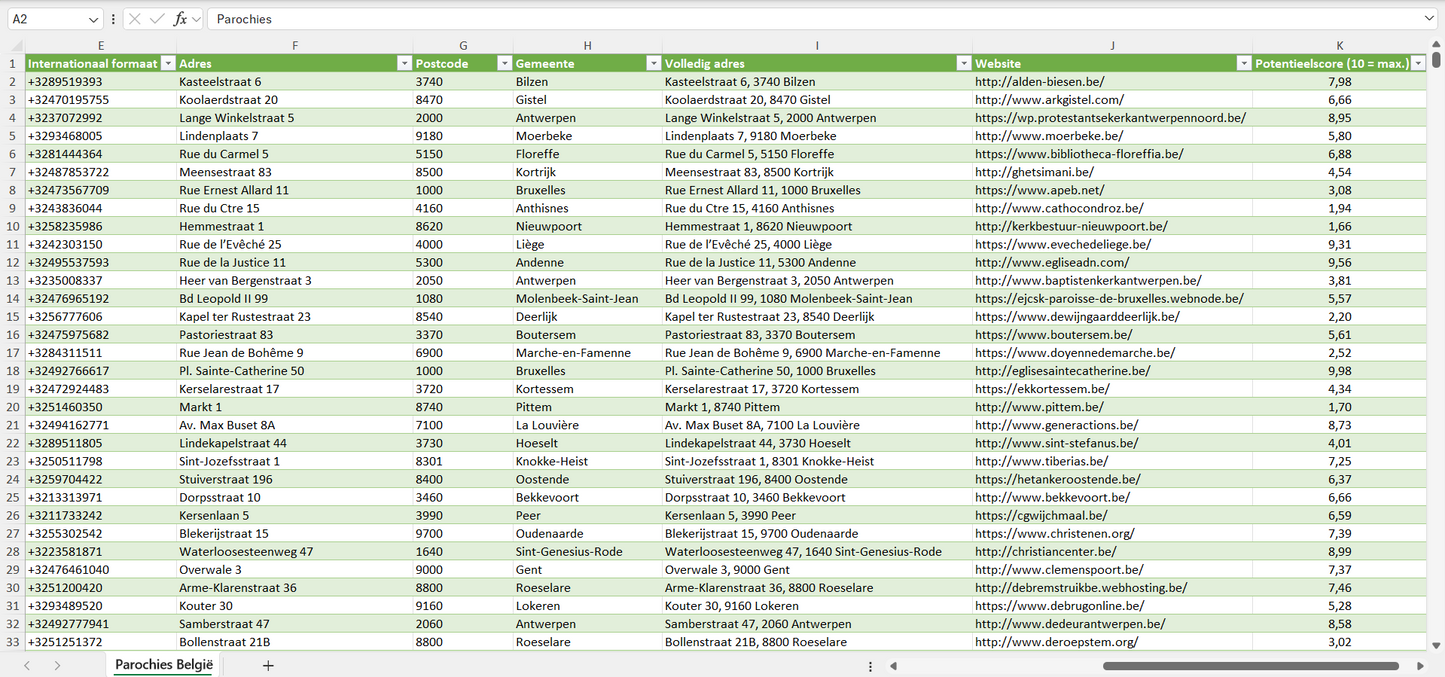Image resolution: width=1445 pixels, height=677 pixels.
Task: Click the Select All corner triangle
Action: click(16, 46)
